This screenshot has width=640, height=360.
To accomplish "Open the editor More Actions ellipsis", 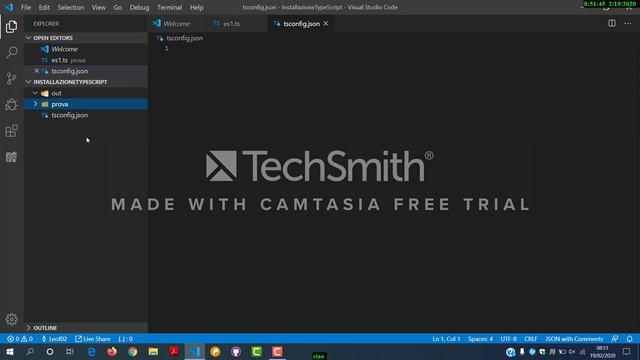I will point(627,23).
